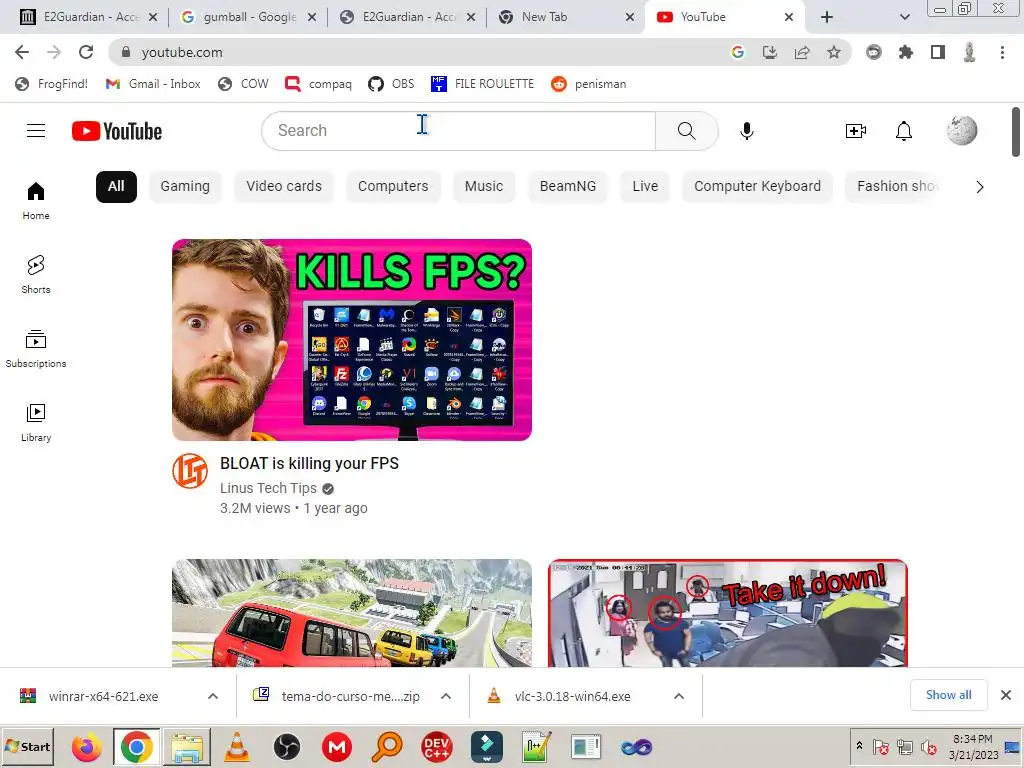Open the red van BeamNG video thumbnail
The image size is (1024, 768).
tap(352, 613)
